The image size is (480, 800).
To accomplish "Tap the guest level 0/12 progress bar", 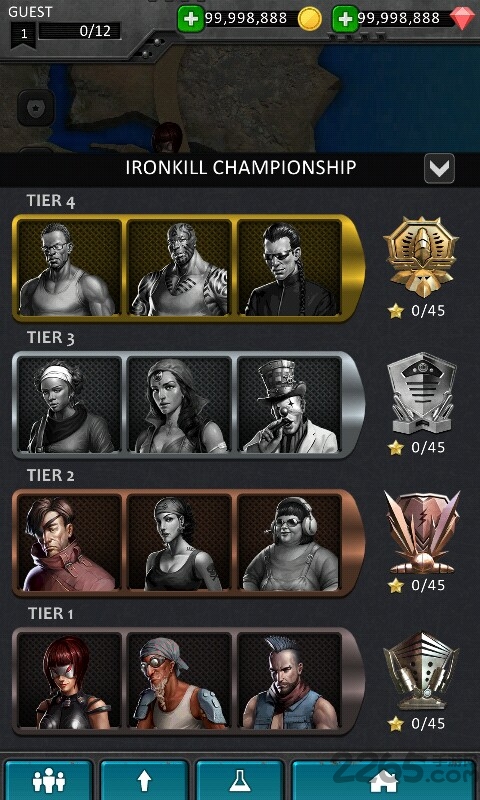I will tap(80, 31).
